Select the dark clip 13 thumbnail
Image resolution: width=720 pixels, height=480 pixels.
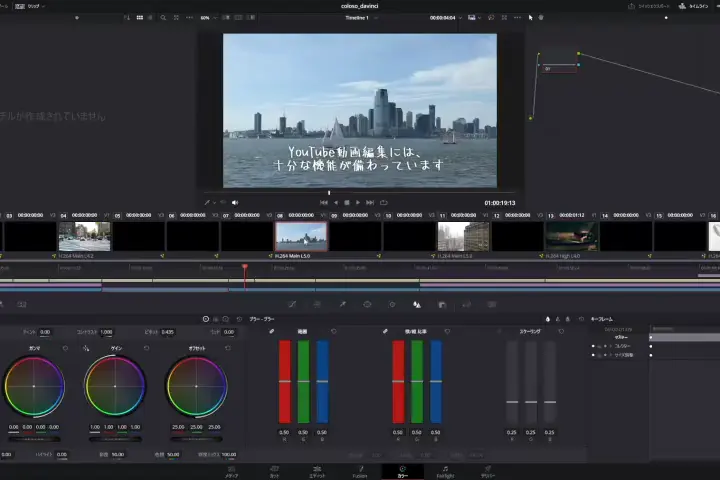[x=572, y=236]
